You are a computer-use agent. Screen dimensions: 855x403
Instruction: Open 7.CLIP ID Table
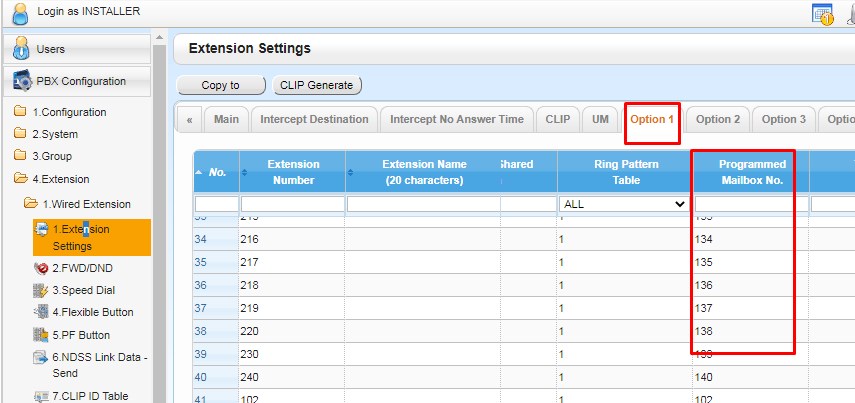pyautogui.click(x=81, y=396)
